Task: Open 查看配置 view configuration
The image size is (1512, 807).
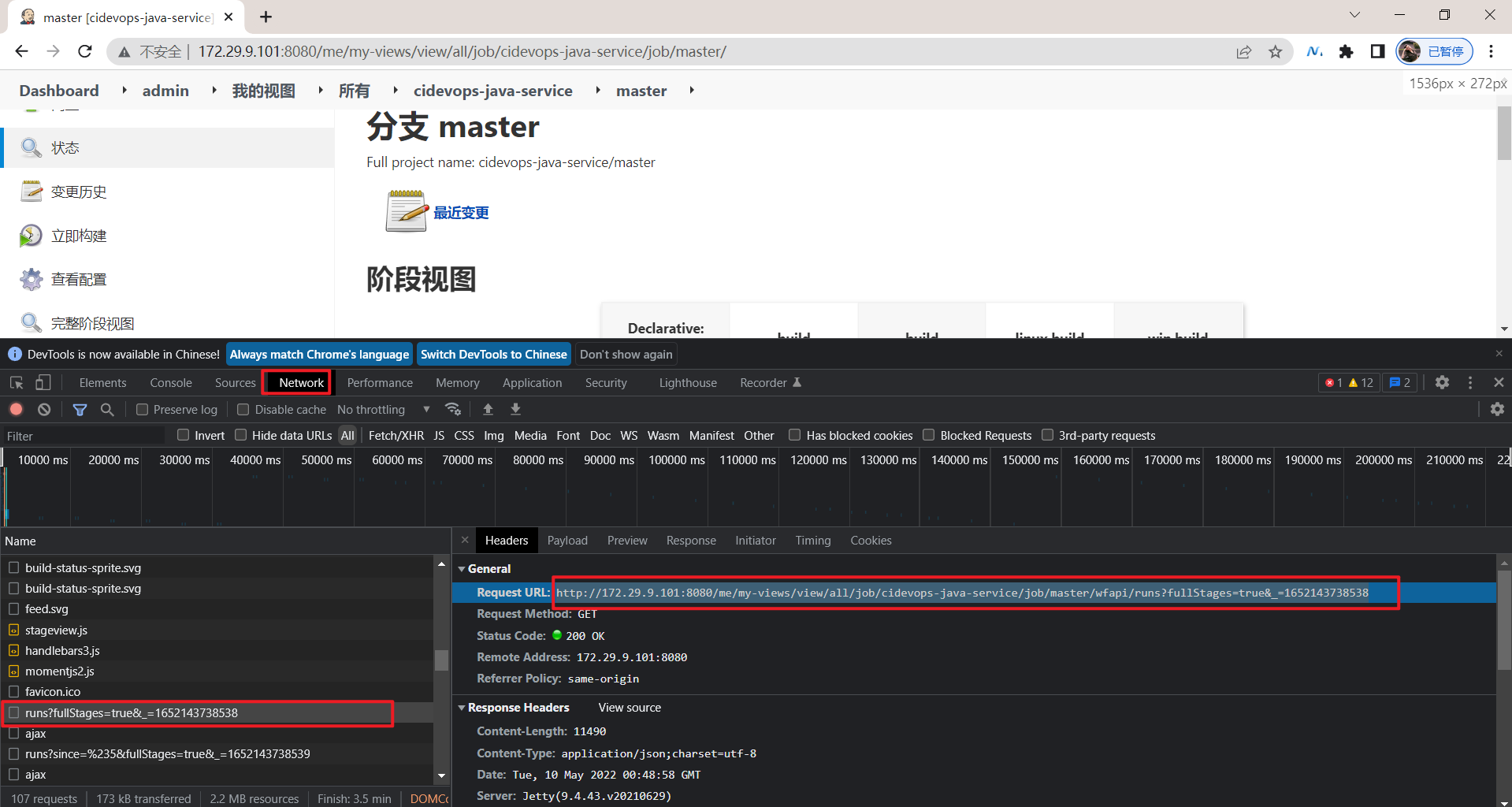Action: pos(79,280)
